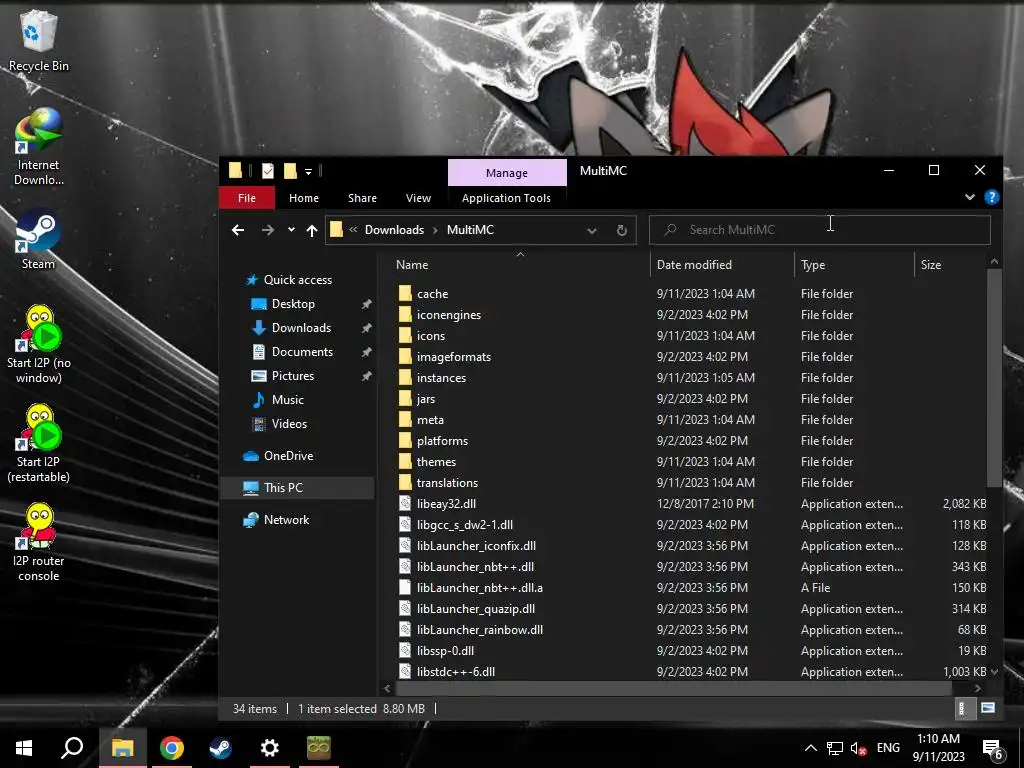Open the Home ribbon tab
Screen dimensions: 1024x768
click(304, 198)
